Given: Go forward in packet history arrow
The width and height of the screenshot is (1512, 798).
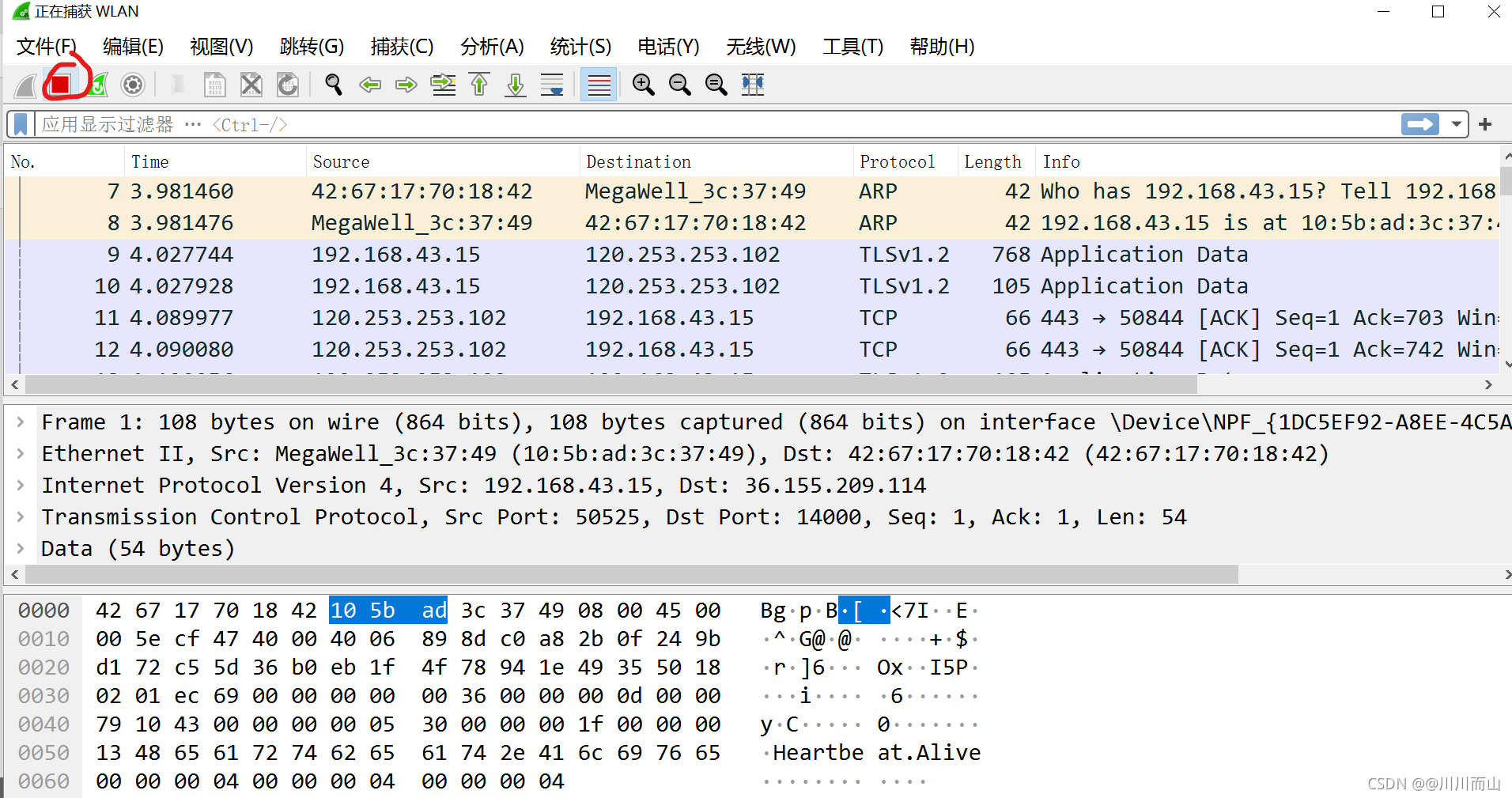Looking at the screenshot, I should 406,85.
